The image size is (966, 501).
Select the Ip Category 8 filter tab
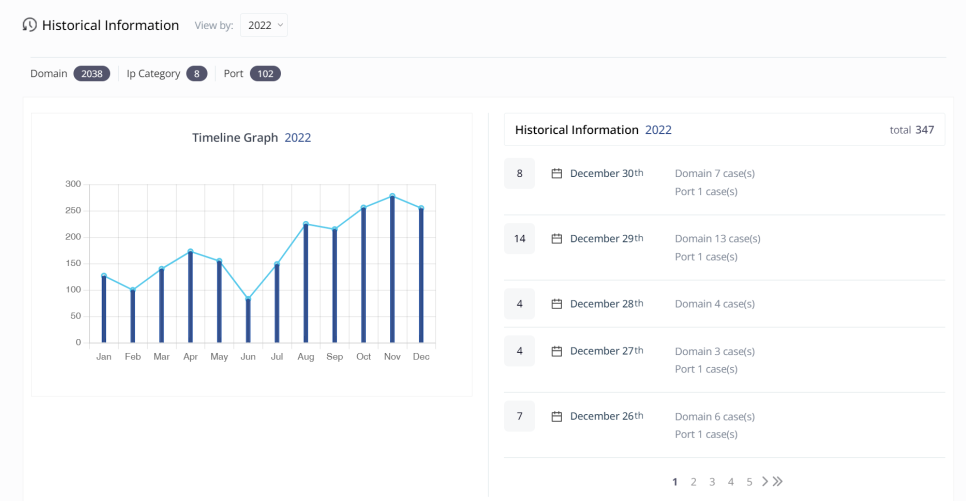click(x=166, y=73)
